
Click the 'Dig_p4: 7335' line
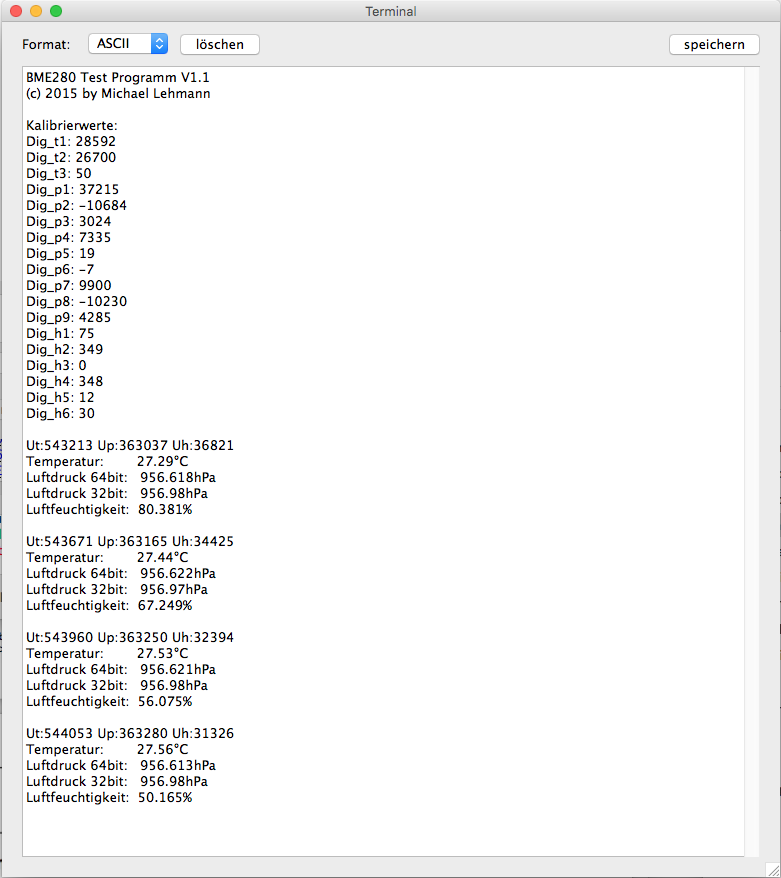[68, 237]
